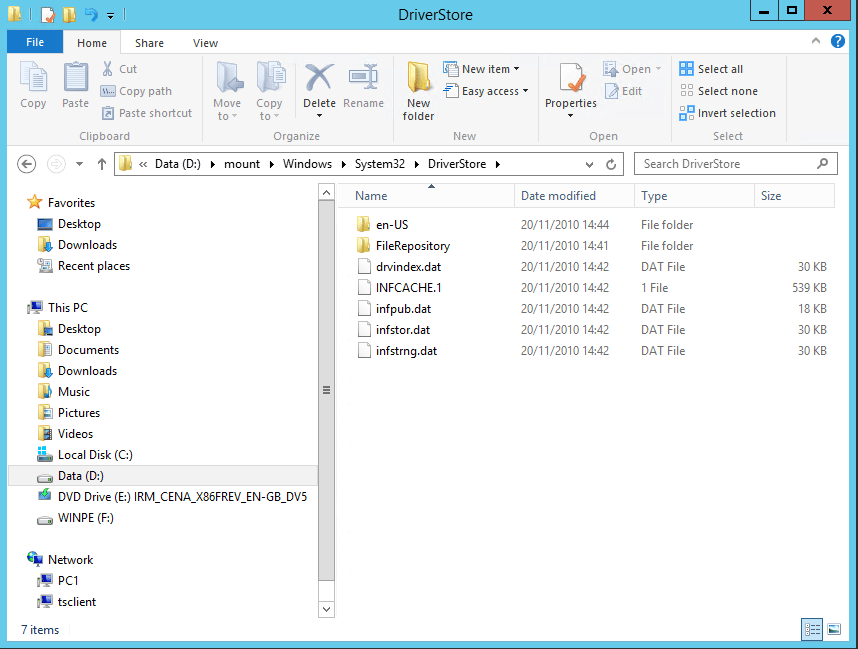The width and height of the screenshot is (858, 649).
Task: Navigate back using the back arrow
Action: pos(26,163)
